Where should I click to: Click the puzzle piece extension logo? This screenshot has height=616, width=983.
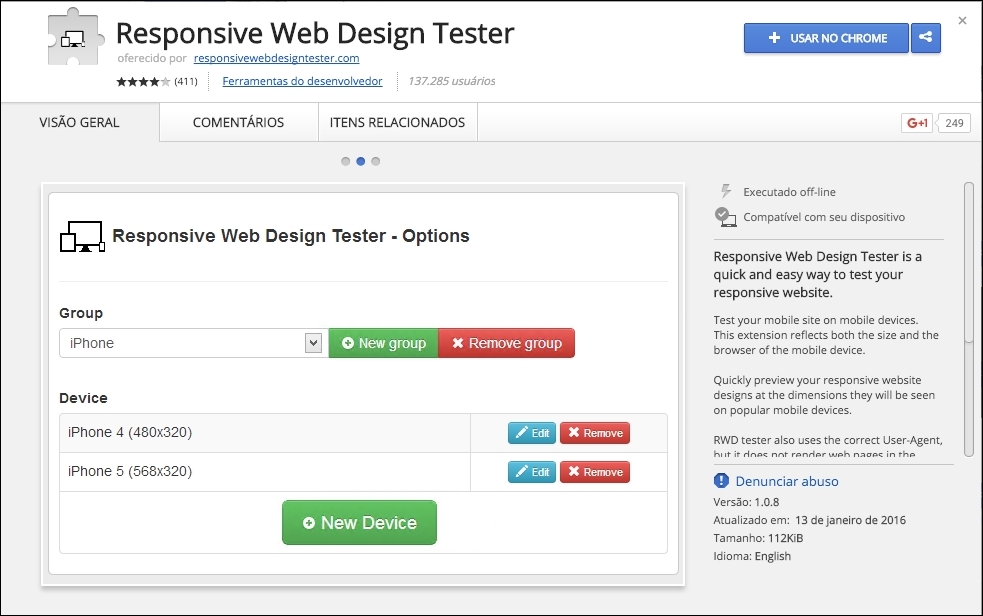point(72,38)
